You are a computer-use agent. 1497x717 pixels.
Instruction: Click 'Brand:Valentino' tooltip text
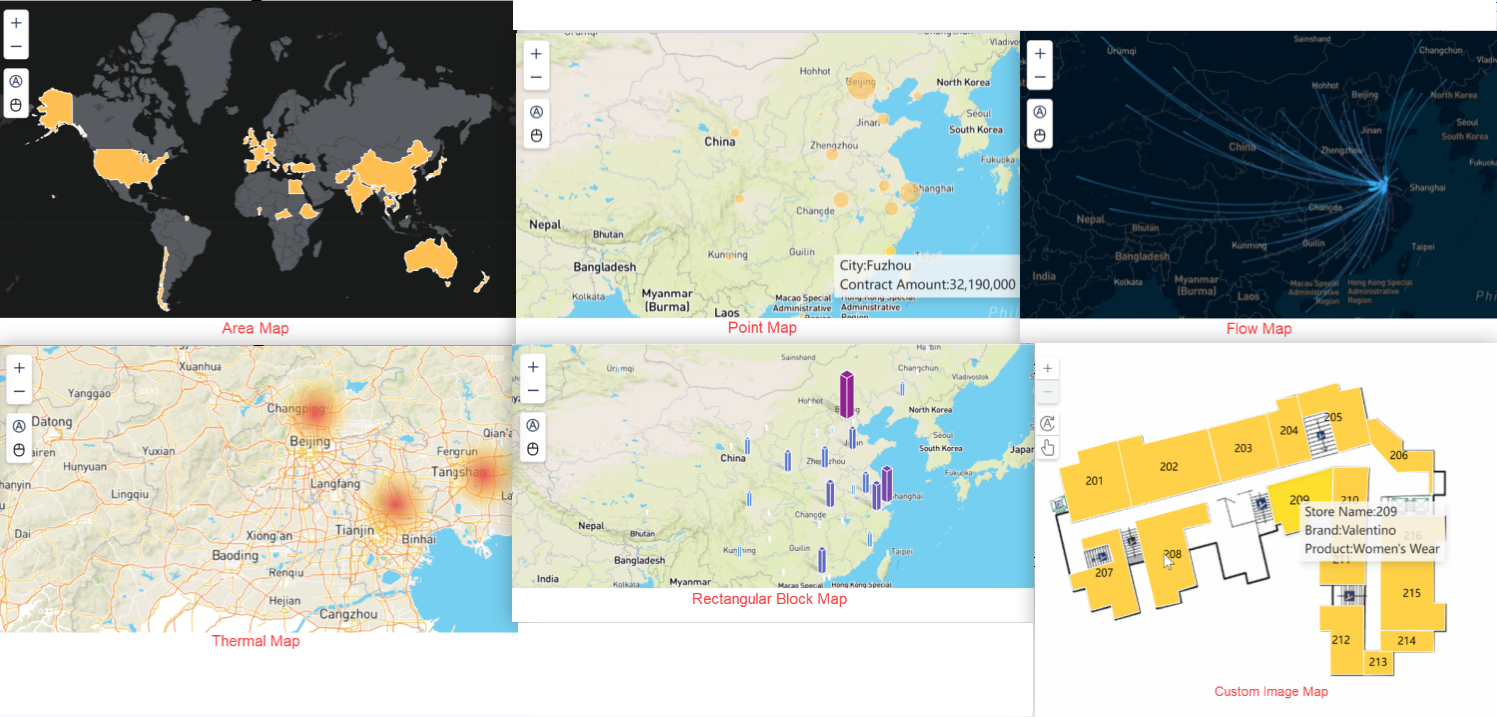[x=1350, y=530]
